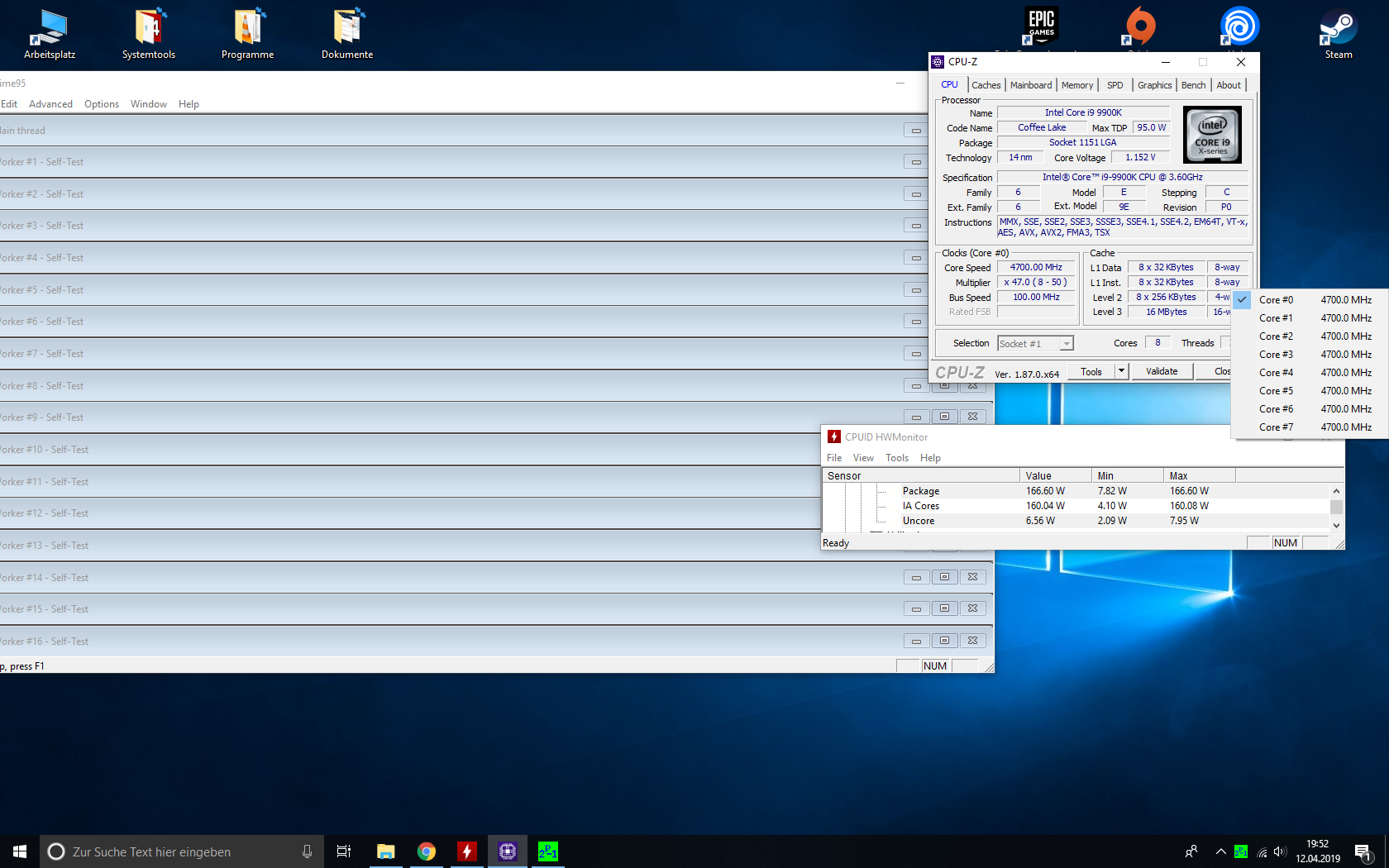Open the Uplay desktop shortcut

[1239, 26]
